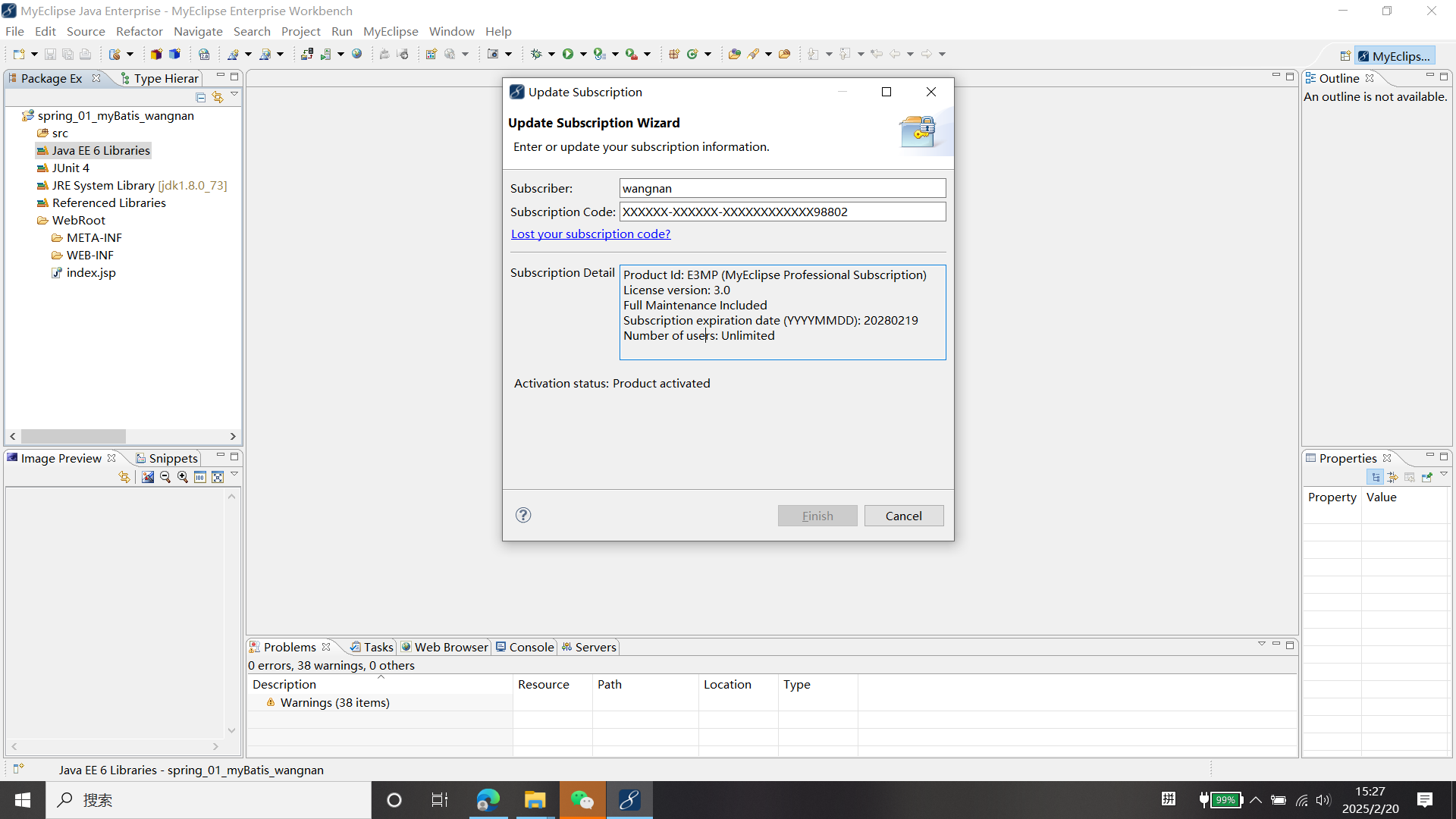Click the 100 percent size icon in Image Preview
This screenshot has width=1456, height=819.
coord(200,477)
